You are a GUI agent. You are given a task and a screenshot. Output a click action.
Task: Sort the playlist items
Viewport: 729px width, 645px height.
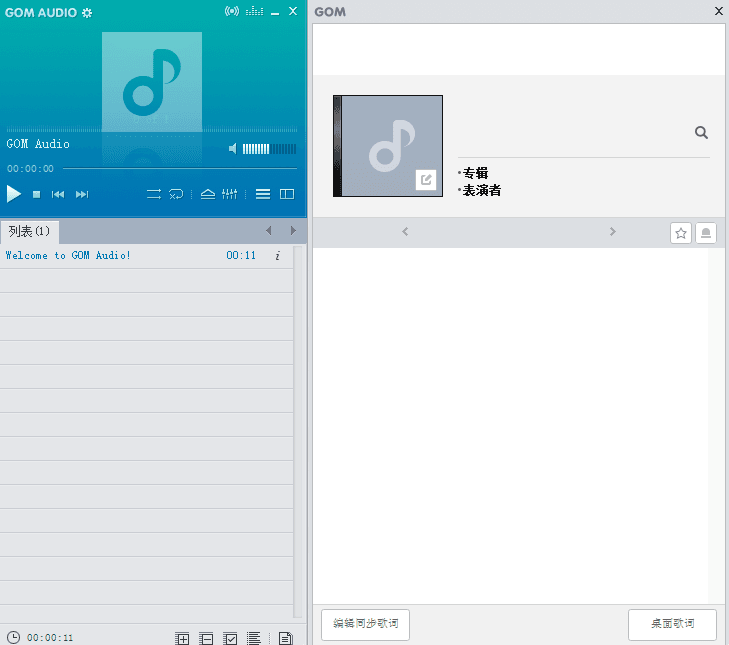pos(254,638)
